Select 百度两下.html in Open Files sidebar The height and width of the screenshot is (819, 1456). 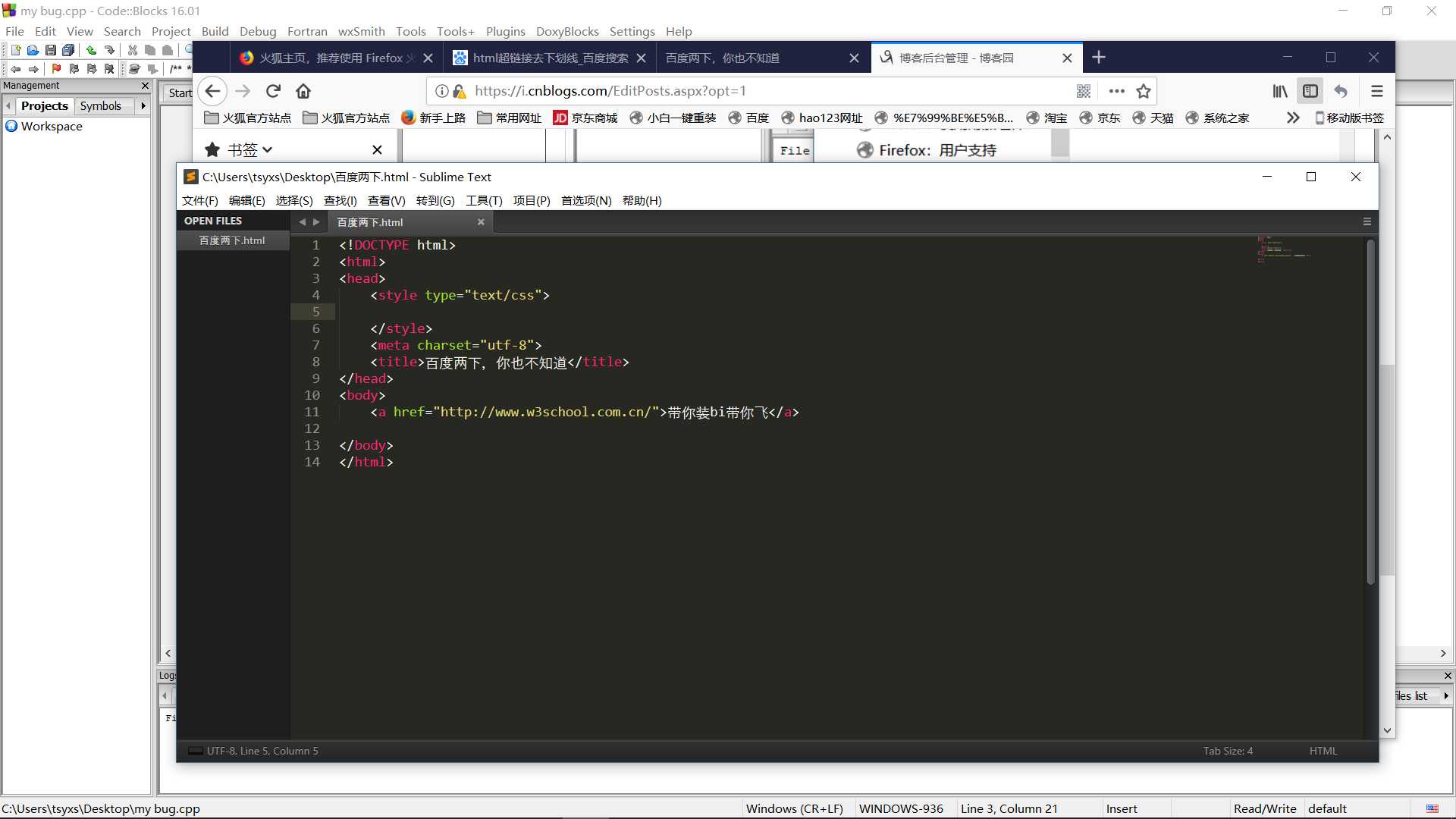point(233,240)
